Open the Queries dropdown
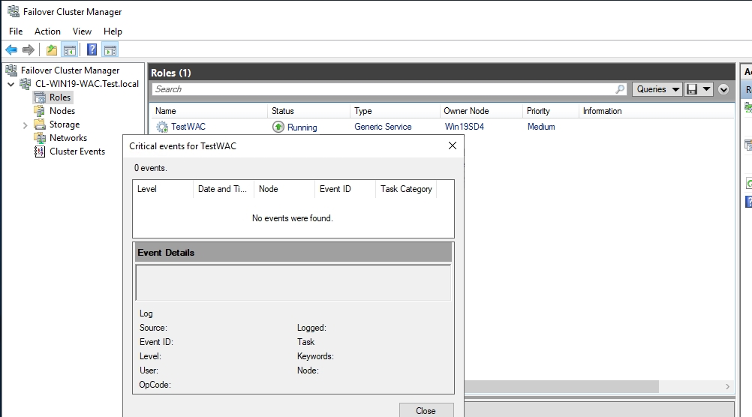Viewport: 752px width, 417px height. (657, 89)
